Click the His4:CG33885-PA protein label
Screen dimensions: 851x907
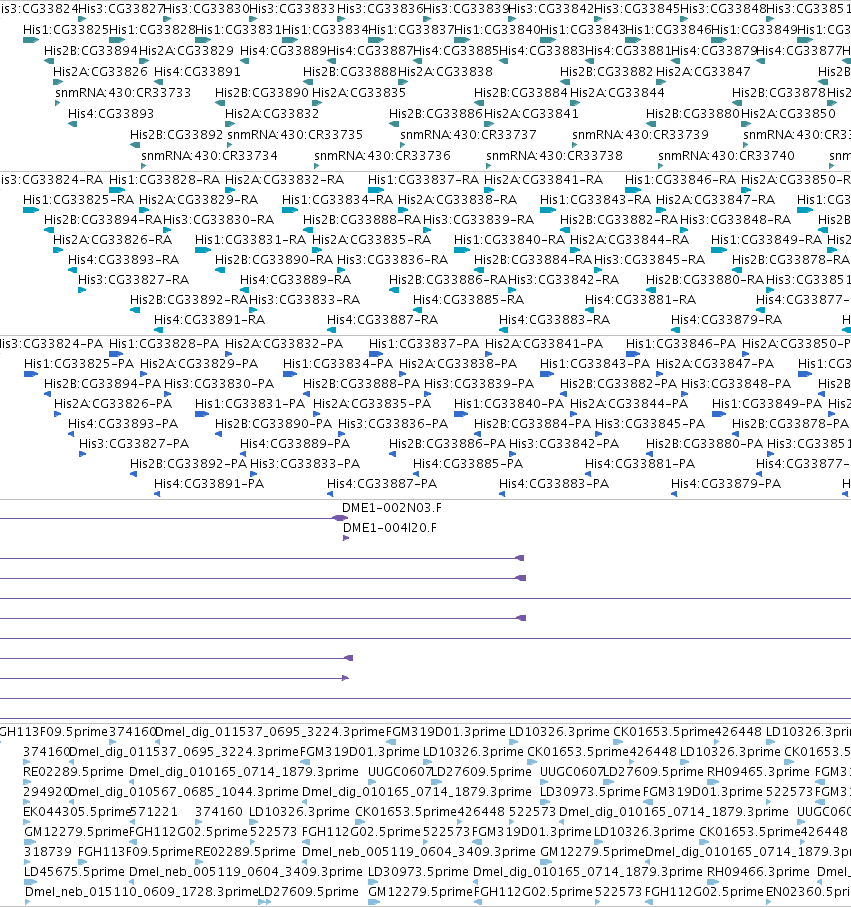click(468, 463)
